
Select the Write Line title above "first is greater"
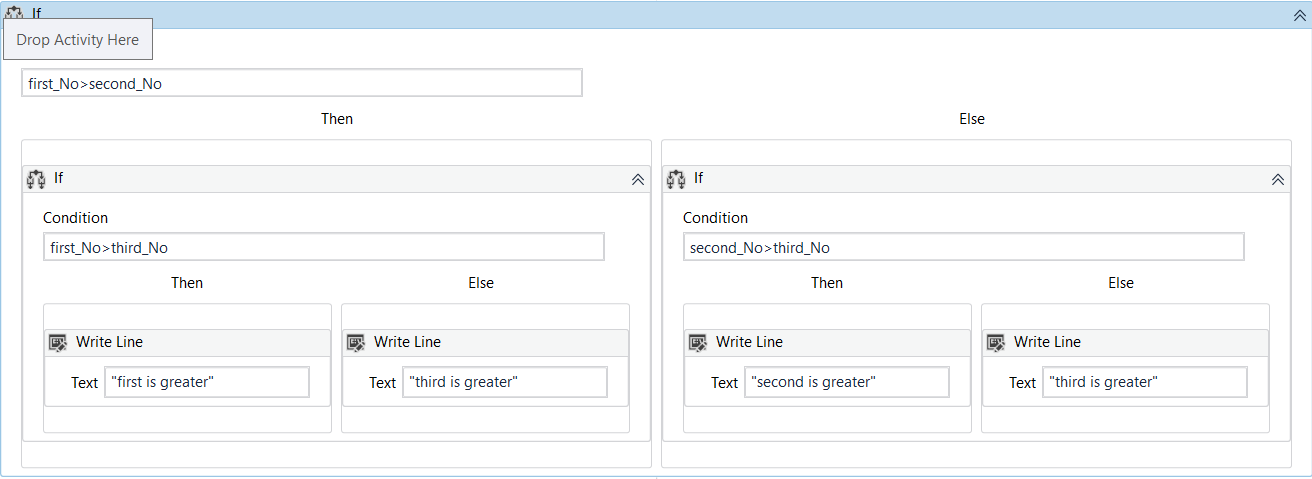click(x=109, y=342)
